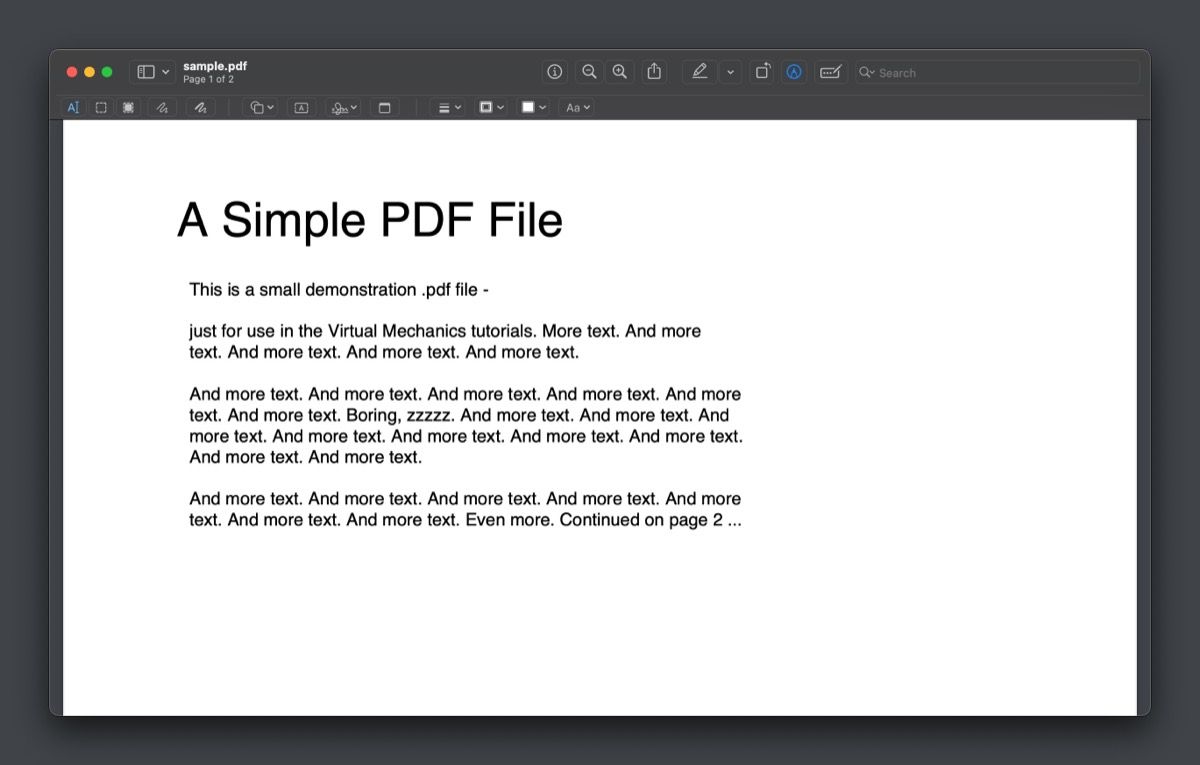Select the Sketch tool
The height and width of the screenshot is (765, 1200).
pyautogui.click(x=162, y=107)
